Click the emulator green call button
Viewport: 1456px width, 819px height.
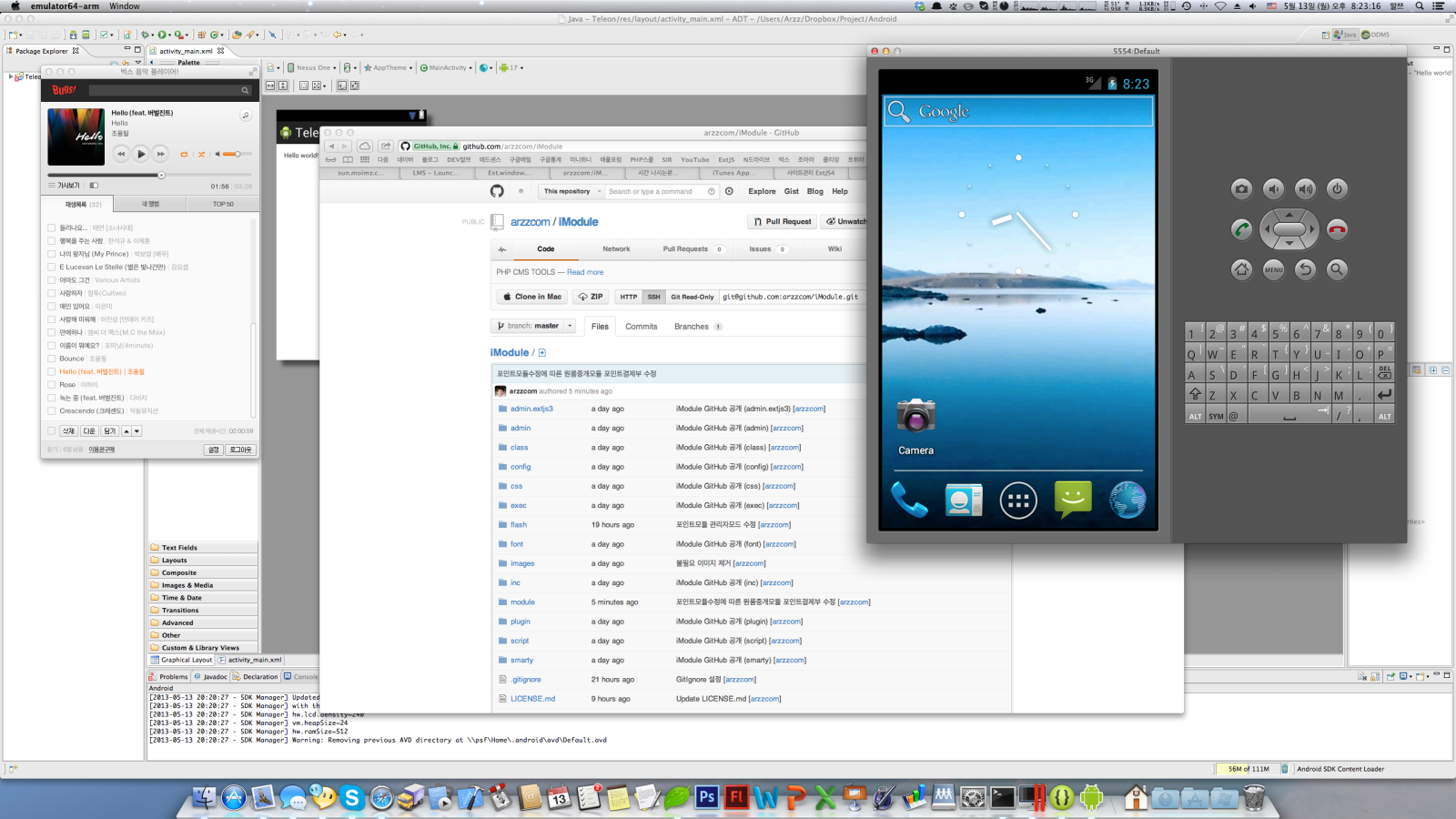[1241, 229]
